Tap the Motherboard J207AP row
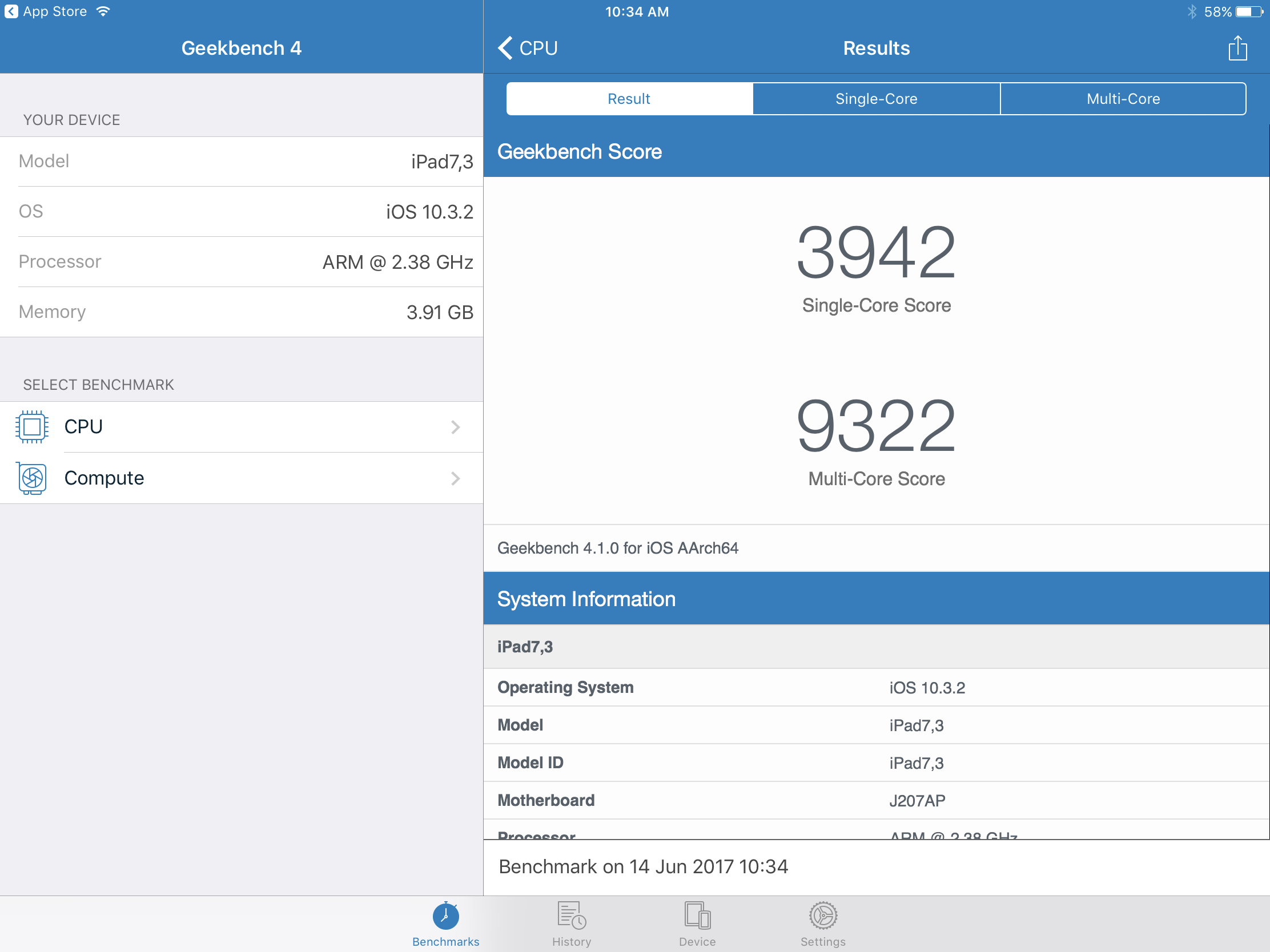 point(876,801)
